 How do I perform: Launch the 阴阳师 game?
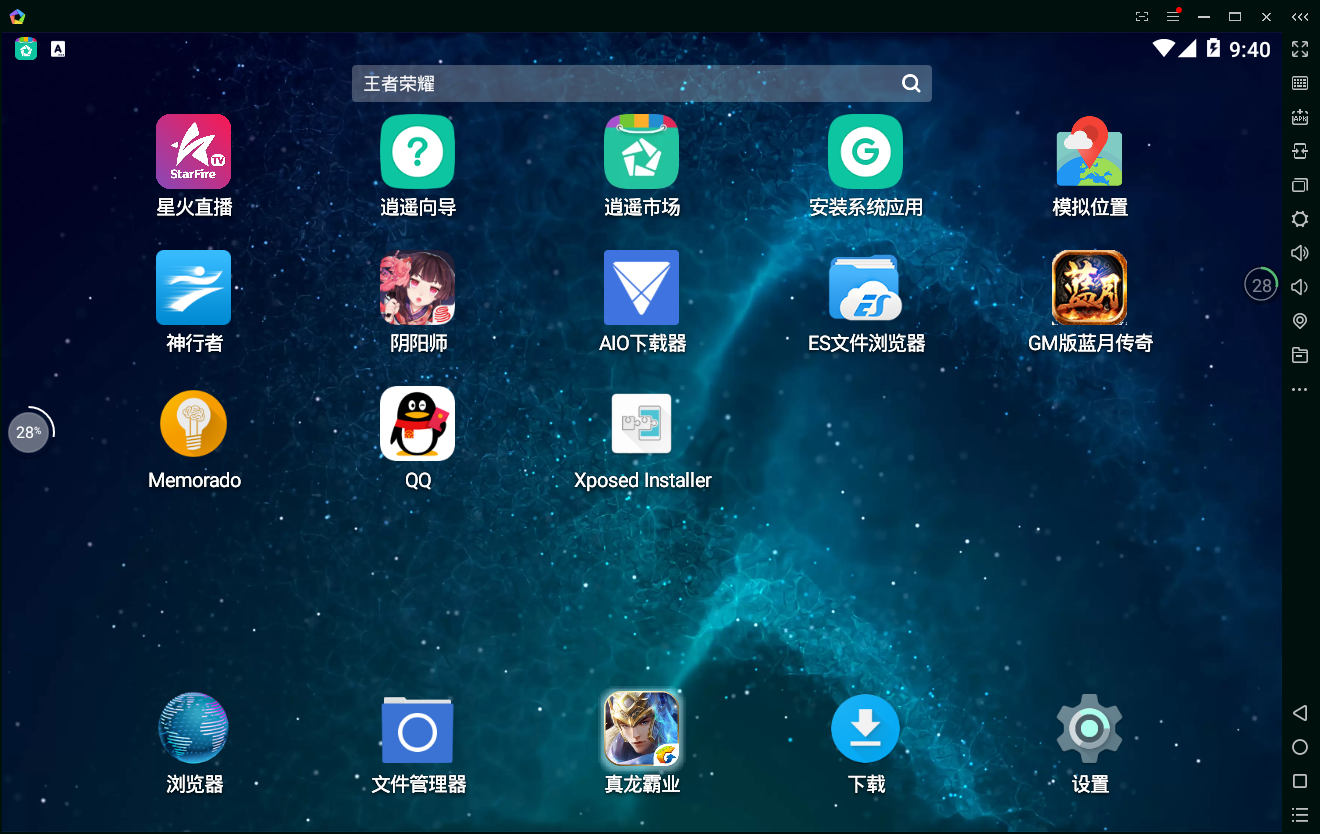418,287
